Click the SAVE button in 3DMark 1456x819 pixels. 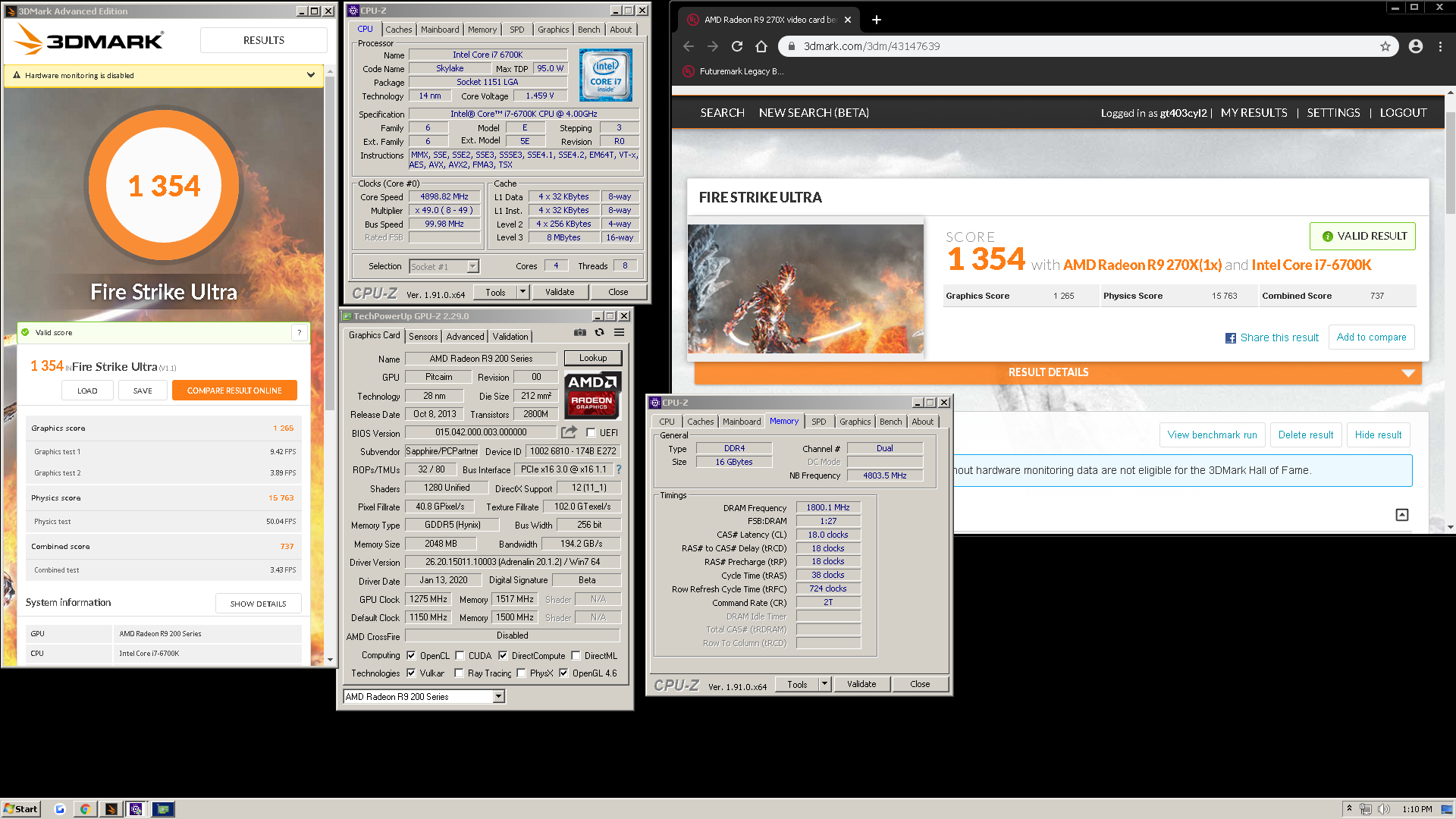(143, 391)
